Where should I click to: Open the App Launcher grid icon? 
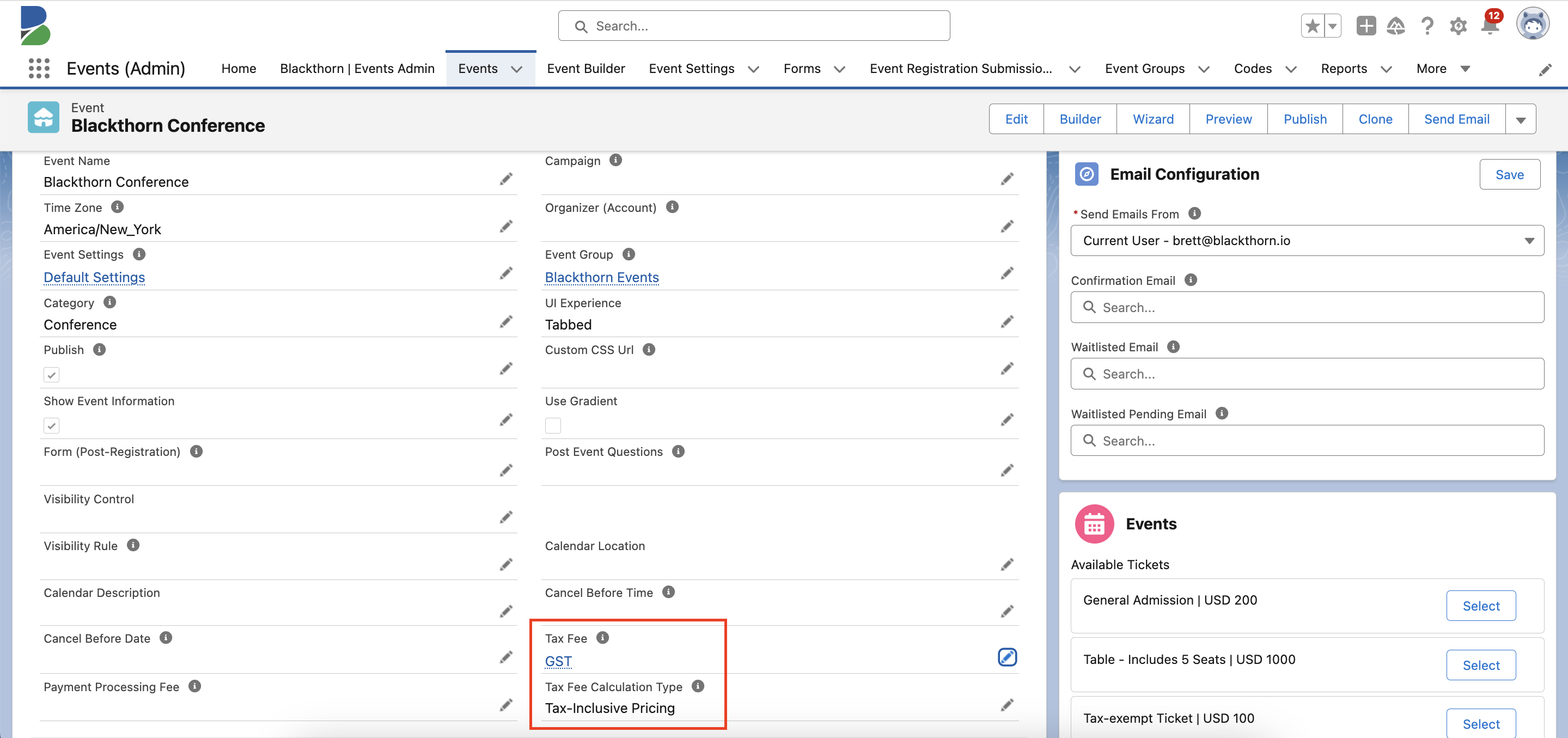(x=39, y=68)
